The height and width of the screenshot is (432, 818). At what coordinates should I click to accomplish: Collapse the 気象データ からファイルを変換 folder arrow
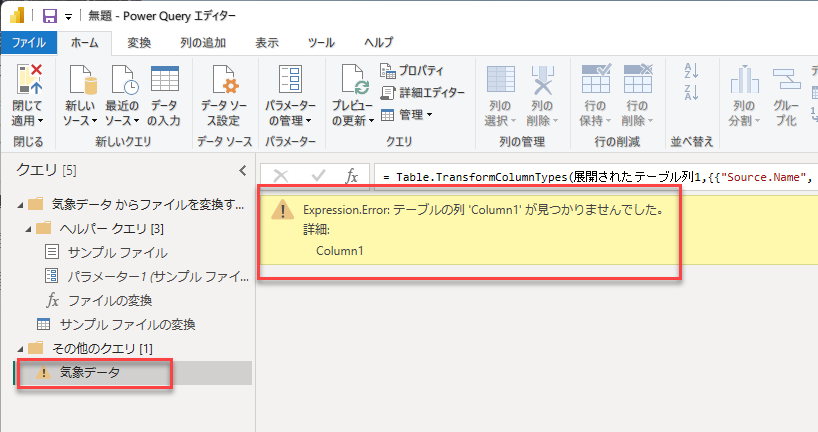(20, 205)
